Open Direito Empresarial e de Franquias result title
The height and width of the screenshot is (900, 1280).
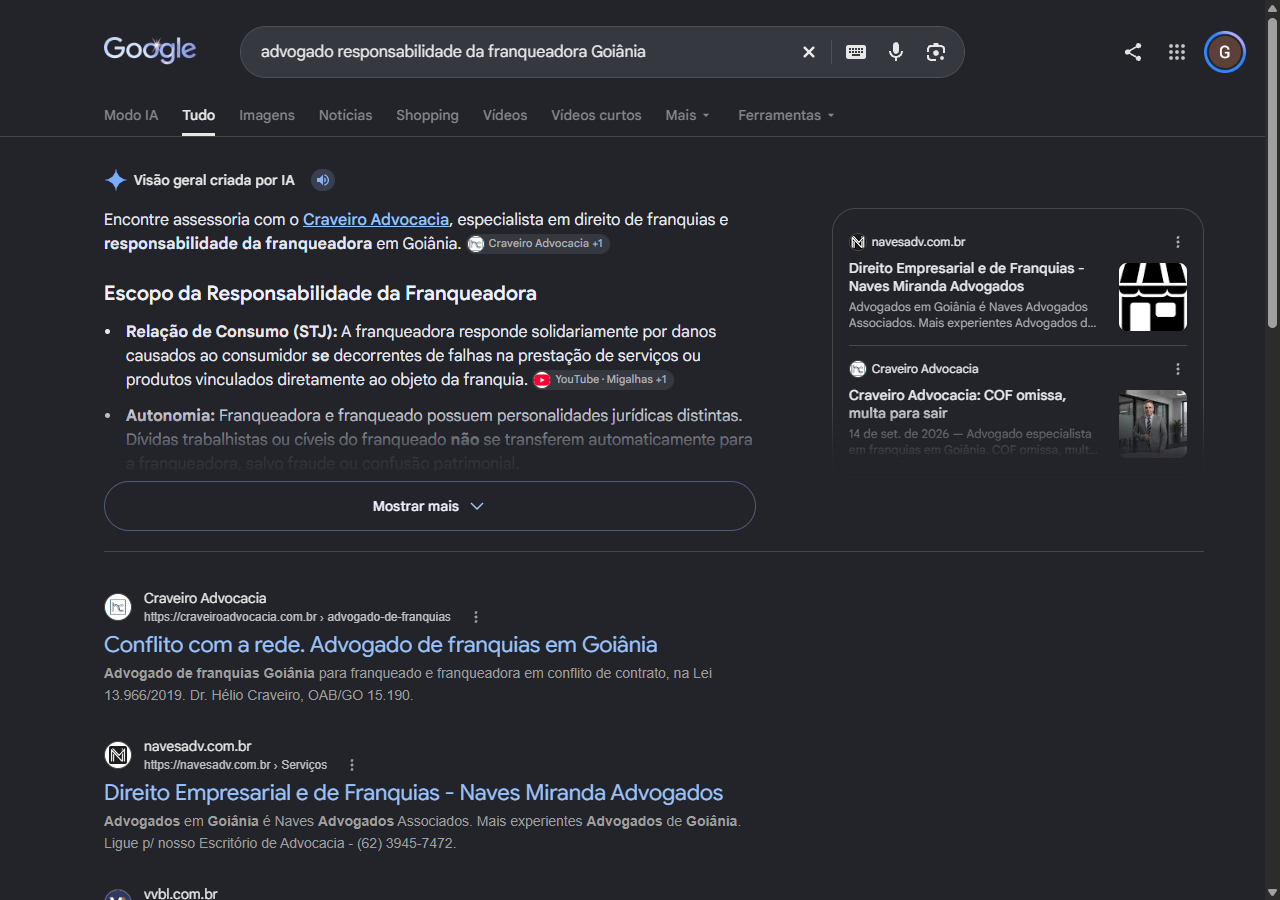413,792
